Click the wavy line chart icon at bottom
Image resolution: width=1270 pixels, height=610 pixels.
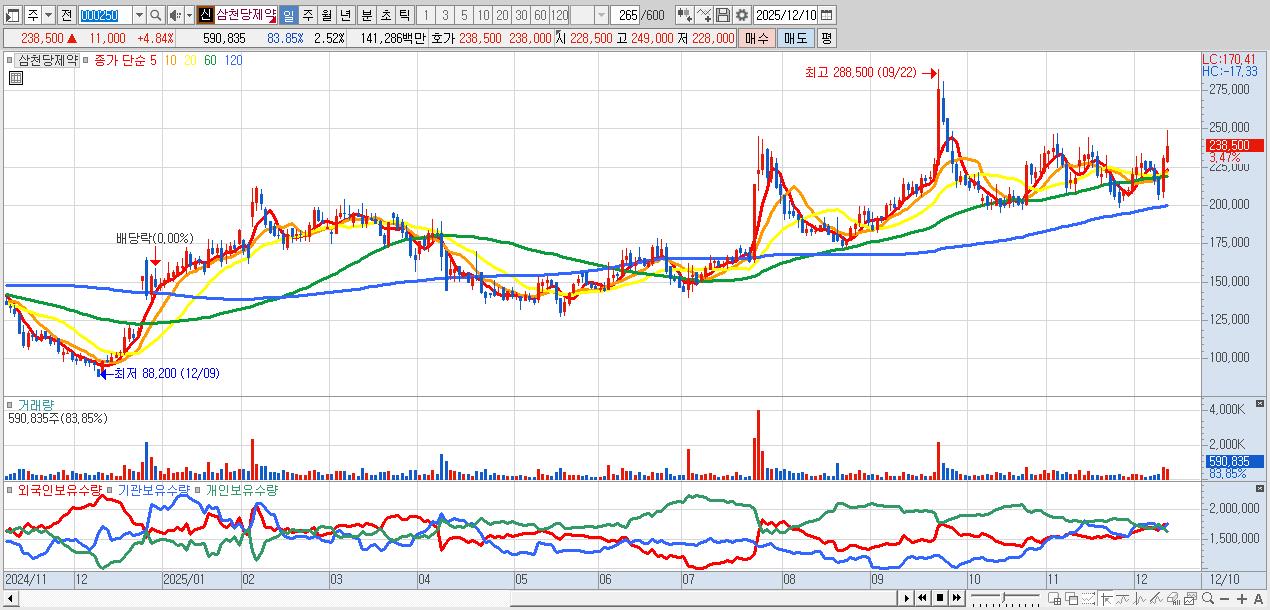1122,599
